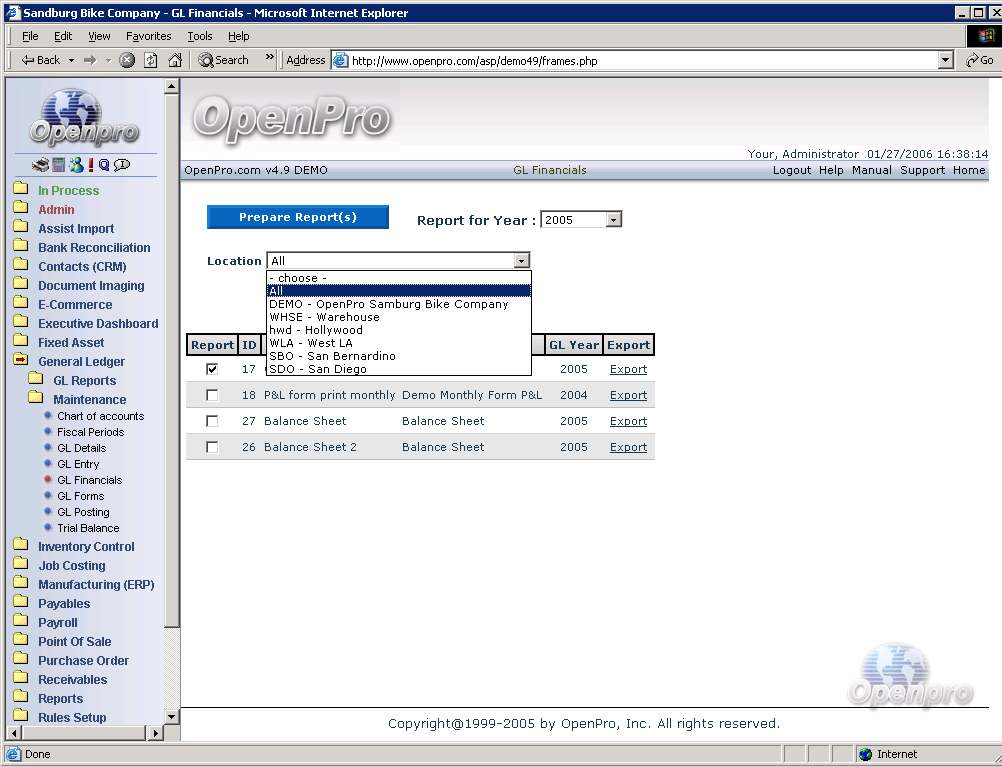Click the red exclamation mark icon
1002x767 pixels.
point(91,165)
